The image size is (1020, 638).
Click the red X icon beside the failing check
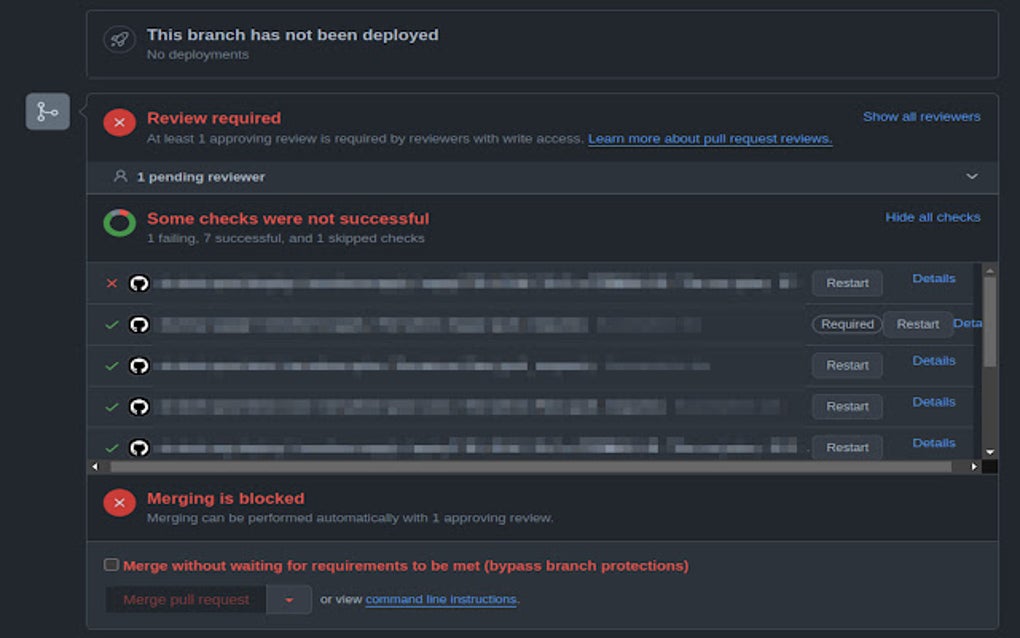111,283
